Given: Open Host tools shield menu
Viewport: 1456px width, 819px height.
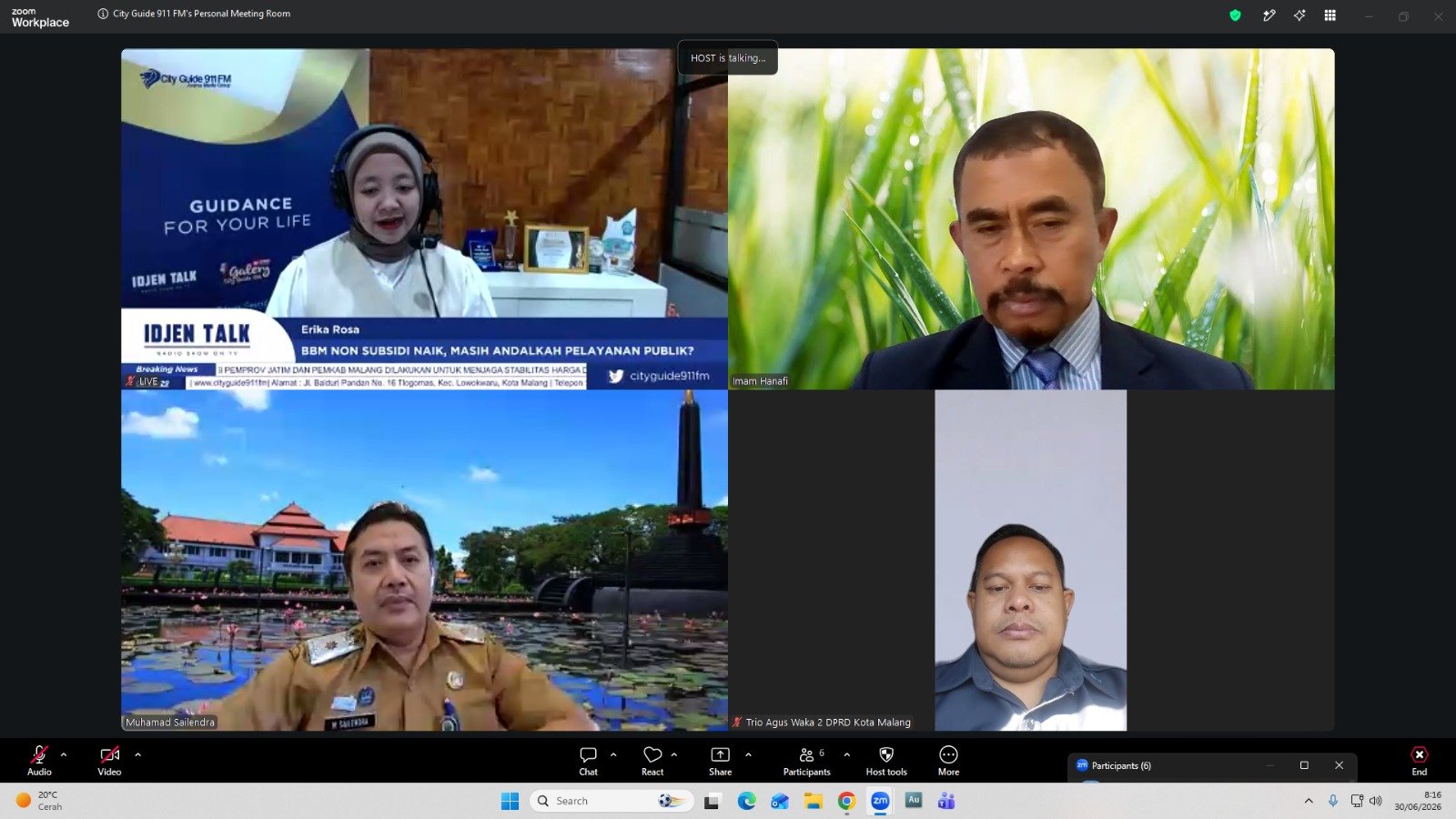Looking at the screenshot, I should pos(886,761).
